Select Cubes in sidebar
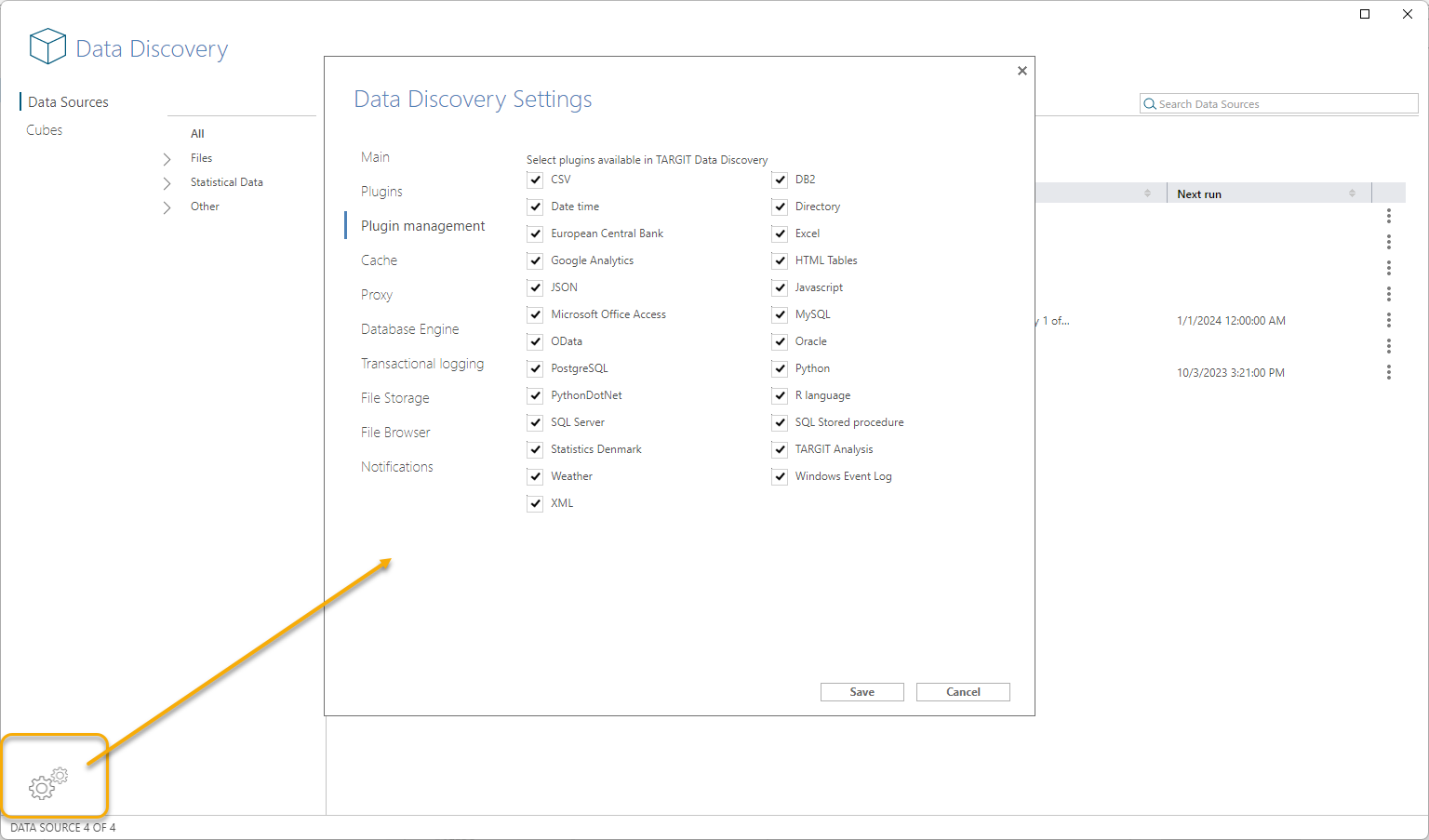The width and height of the screenshot is (1429, 840). pos(44,130)
